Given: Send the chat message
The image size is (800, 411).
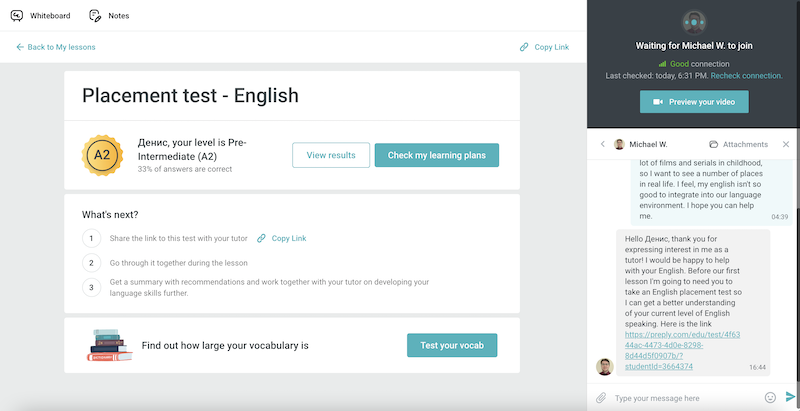Looking at the screenshot, I should (x=790, y=398).
